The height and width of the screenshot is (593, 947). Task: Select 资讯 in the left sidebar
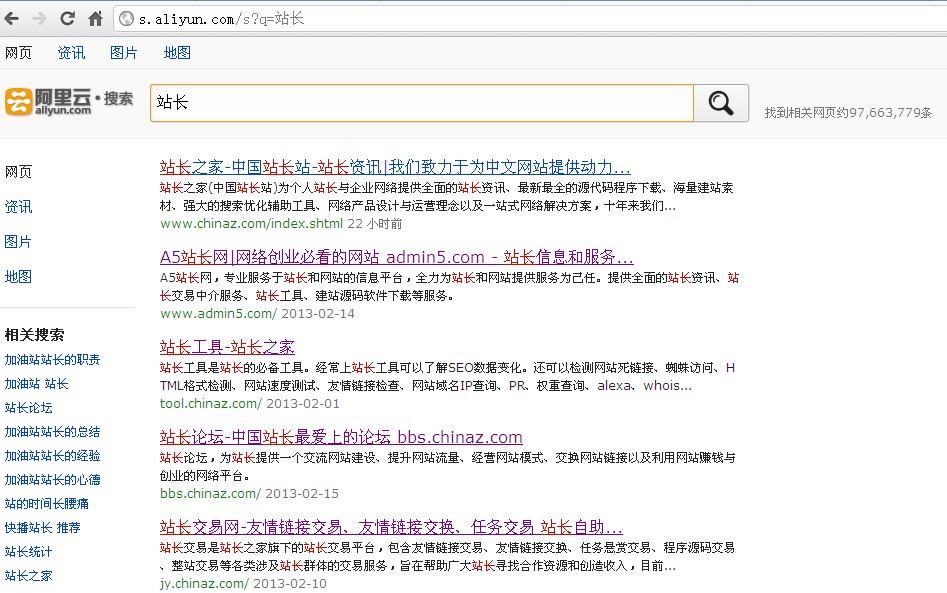(x=18, y=207)
